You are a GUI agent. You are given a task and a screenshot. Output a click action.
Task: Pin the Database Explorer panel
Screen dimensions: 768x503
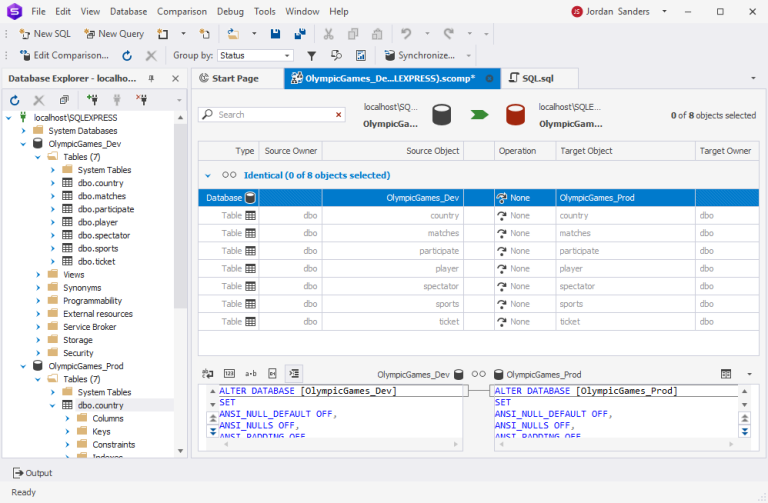[x=151, y=78]
